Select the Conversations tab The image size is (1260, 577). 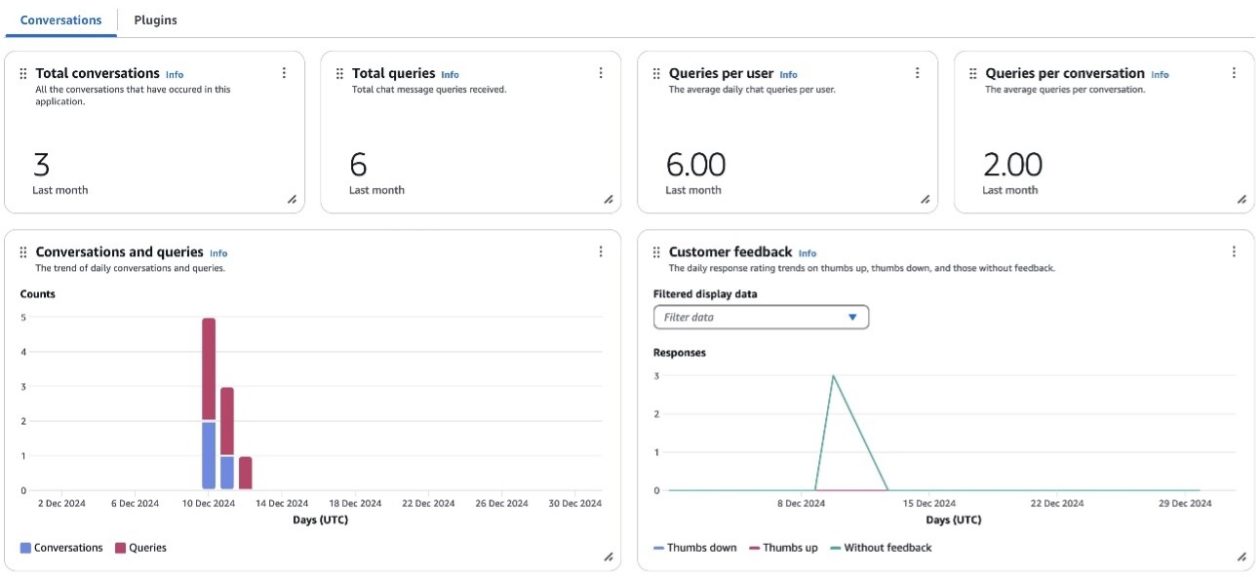click(61, 20)
